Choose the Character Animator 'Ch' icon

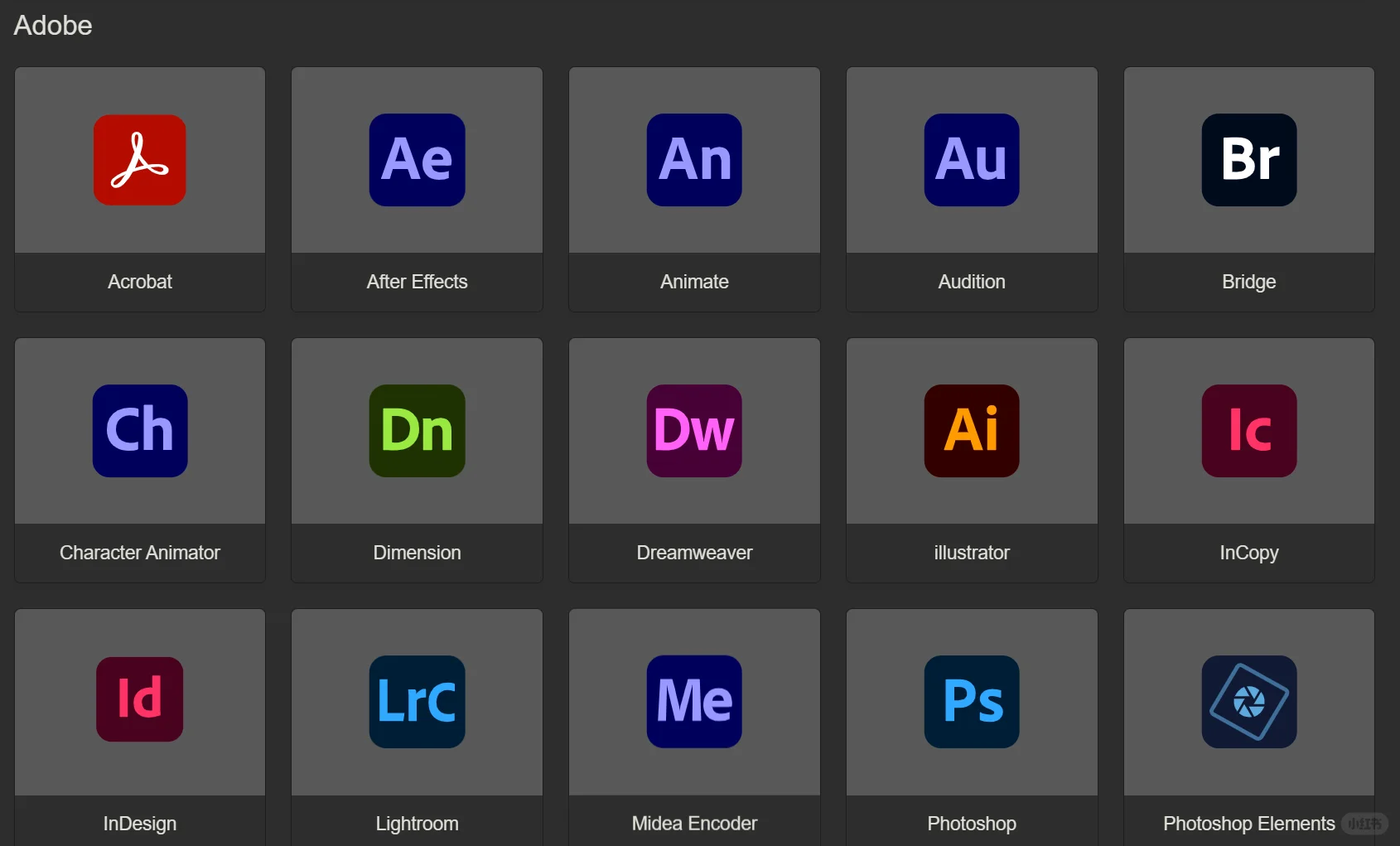pos(140,431)
